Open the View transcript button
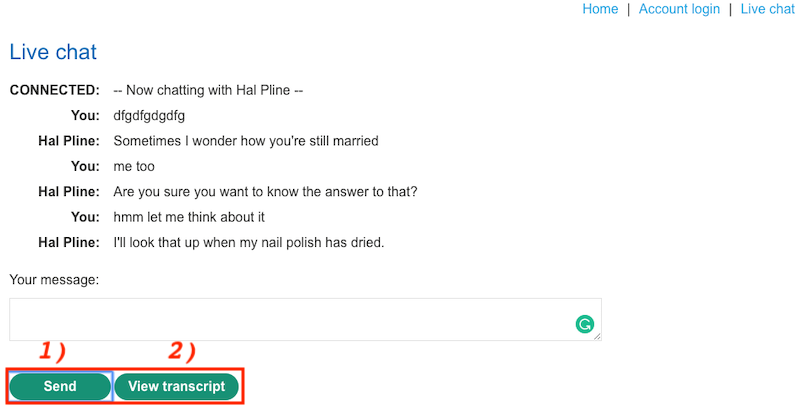800x413 pixels. [177, 386]
